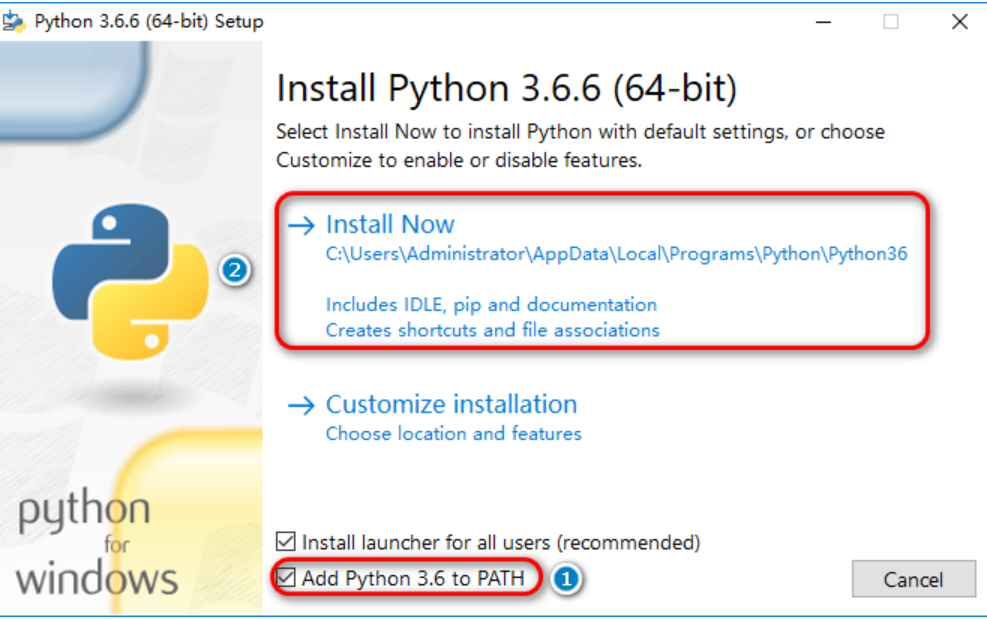Click the setup installer icon in title bar

tap(14, 21)
